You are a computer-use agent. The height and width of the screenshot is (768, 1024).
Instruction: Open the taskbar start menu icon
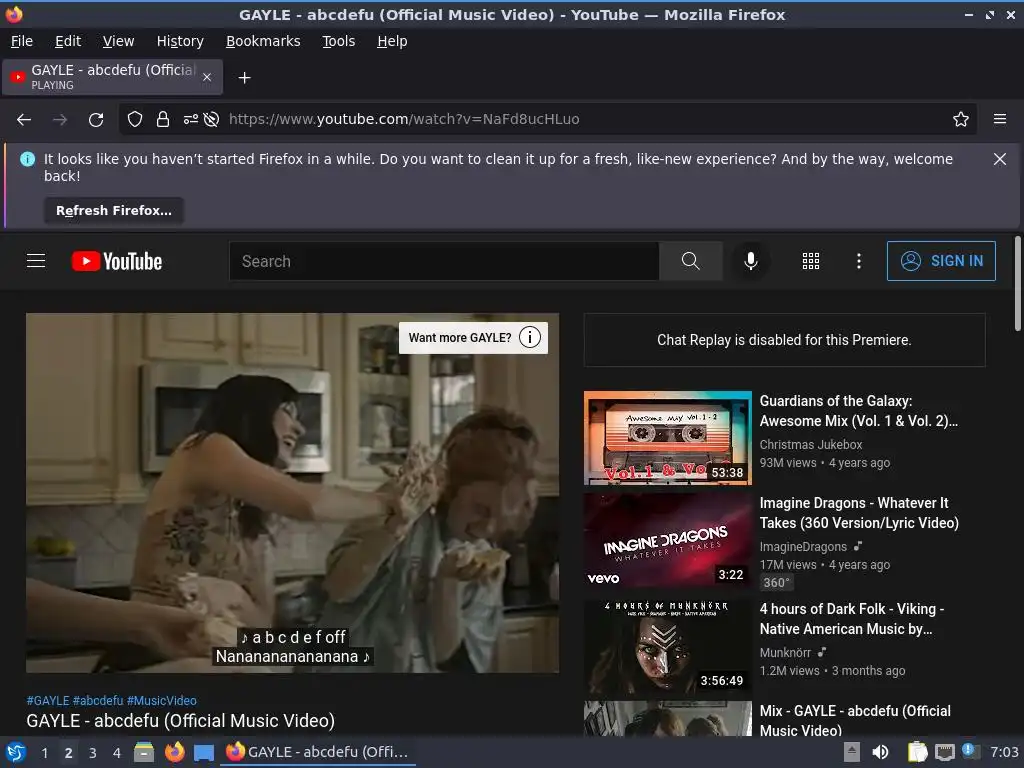16,752
